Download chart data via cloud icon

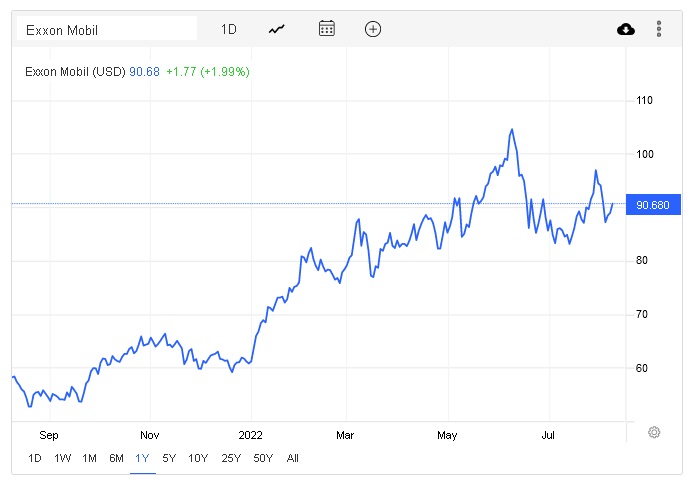coord(626,29)
